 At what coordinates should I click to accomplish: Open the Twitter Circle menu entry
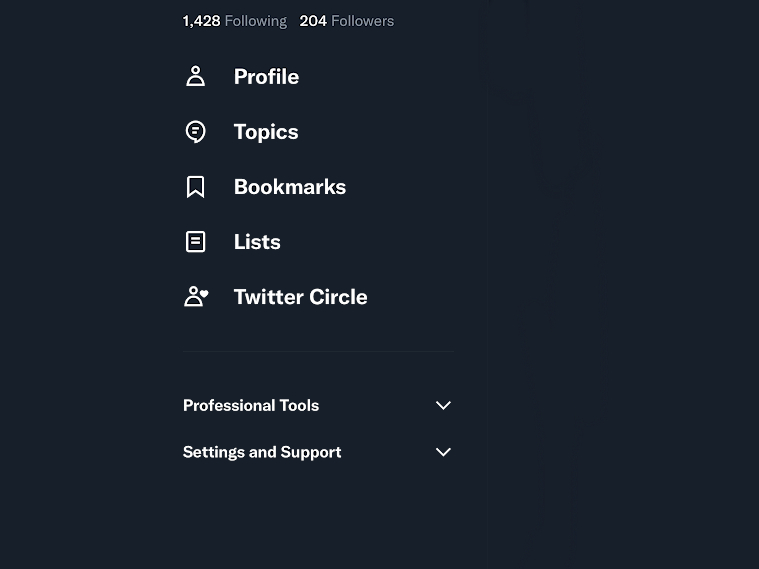pos(300,297)
